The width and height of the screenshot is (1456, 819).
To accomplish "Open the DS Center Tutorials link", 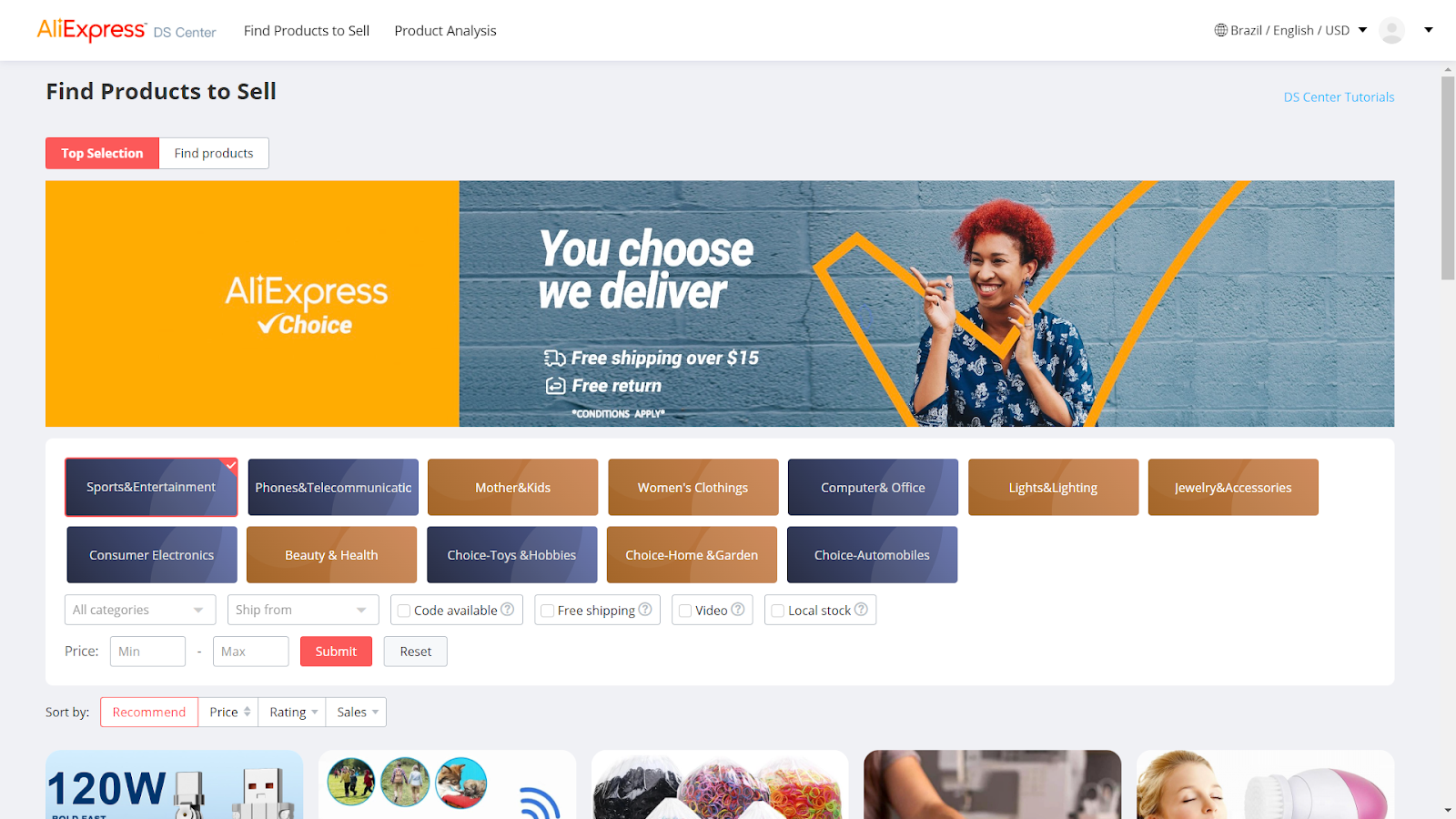I will tap(1339, 97).
